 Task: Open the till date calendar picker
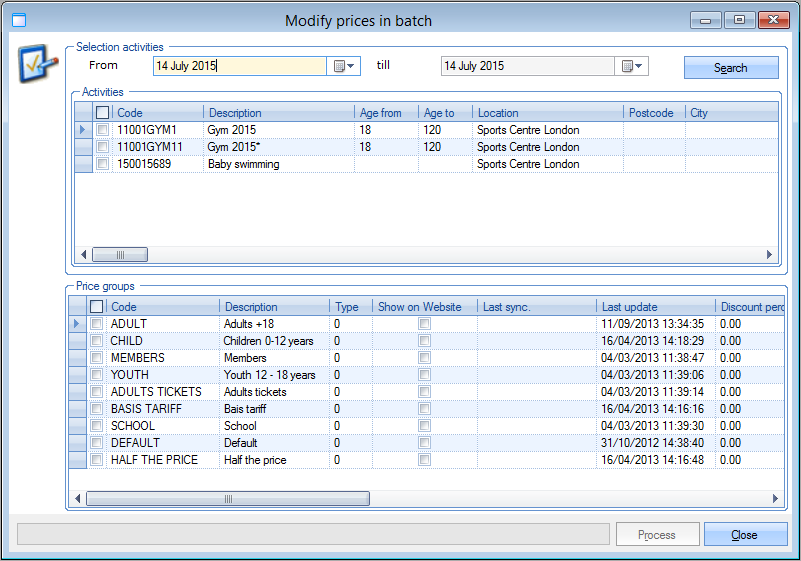[x=633, y=66]
